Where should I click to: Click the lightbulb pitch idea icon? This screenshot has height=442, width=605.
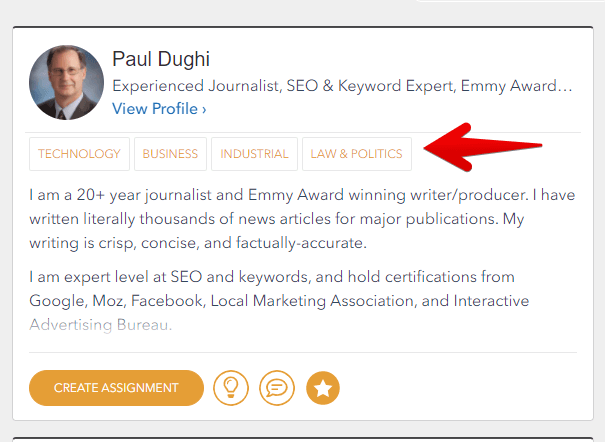231,387
